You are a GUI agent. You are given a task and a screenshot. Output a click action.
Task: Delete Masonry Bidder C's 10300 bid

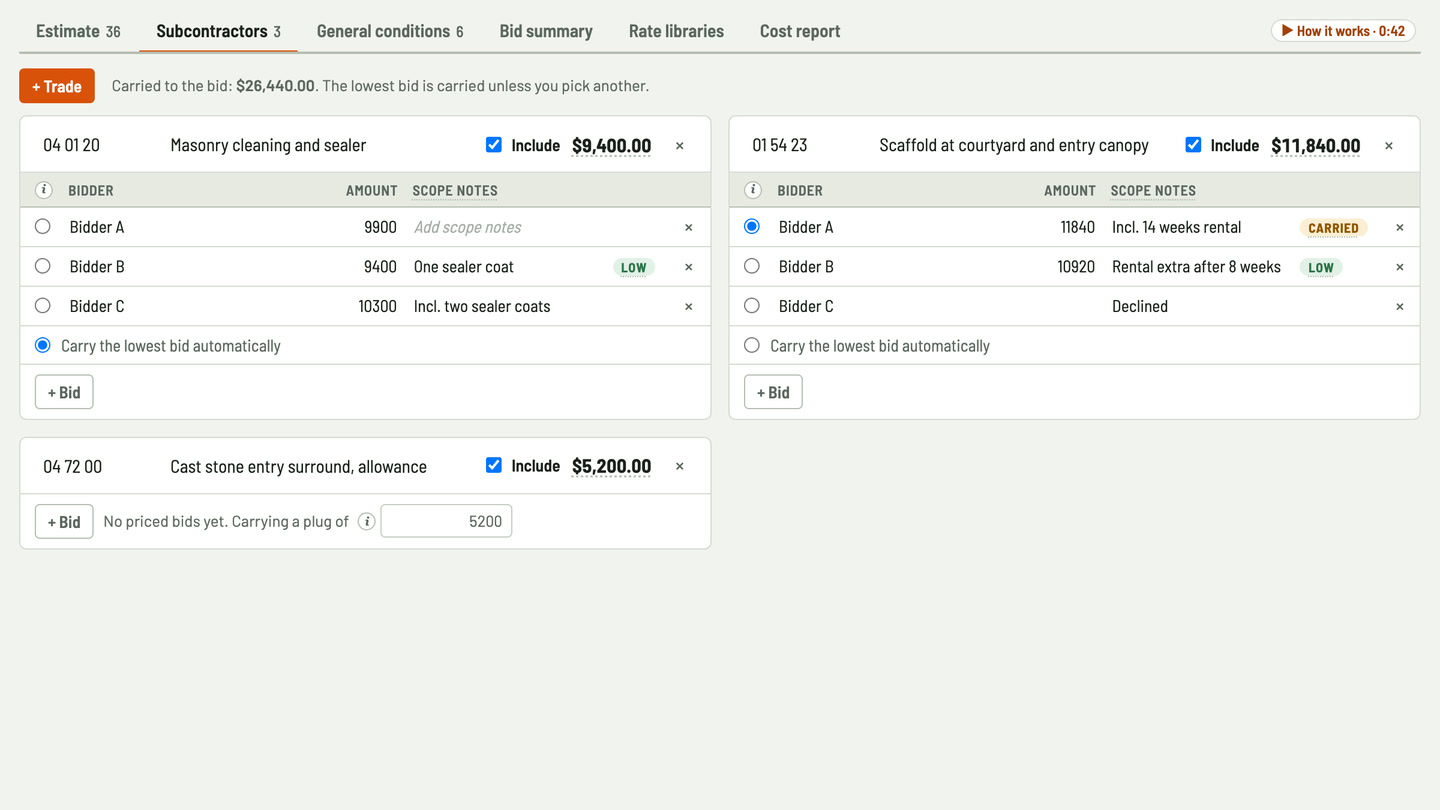click(689, 307)
